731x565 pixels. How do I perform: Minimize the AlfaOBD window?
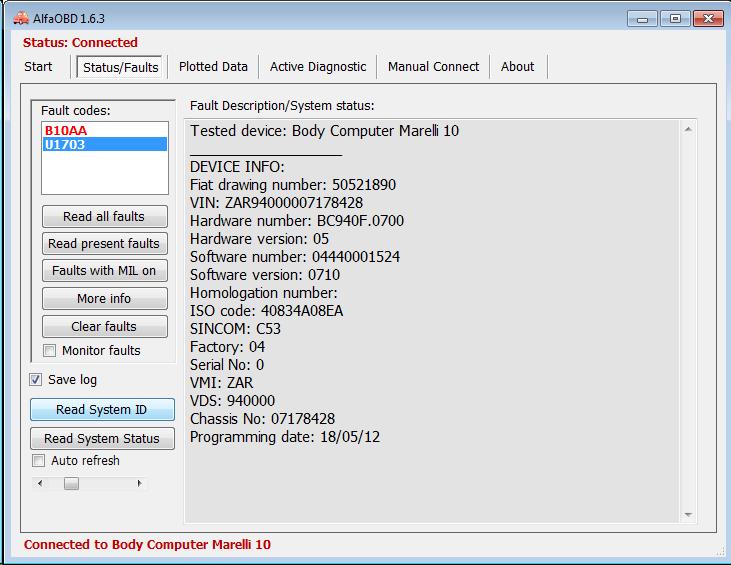tap(642, 19)
